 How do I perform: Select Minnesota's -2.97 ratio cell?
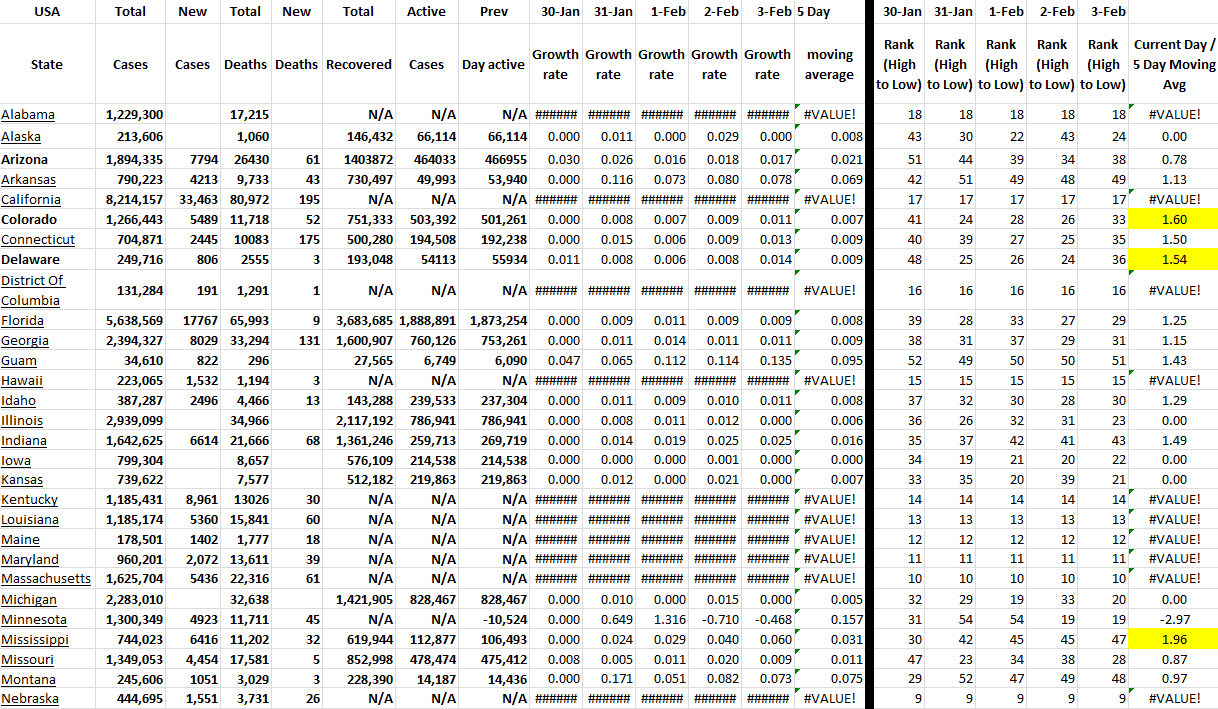click(x=1174, y=620)
